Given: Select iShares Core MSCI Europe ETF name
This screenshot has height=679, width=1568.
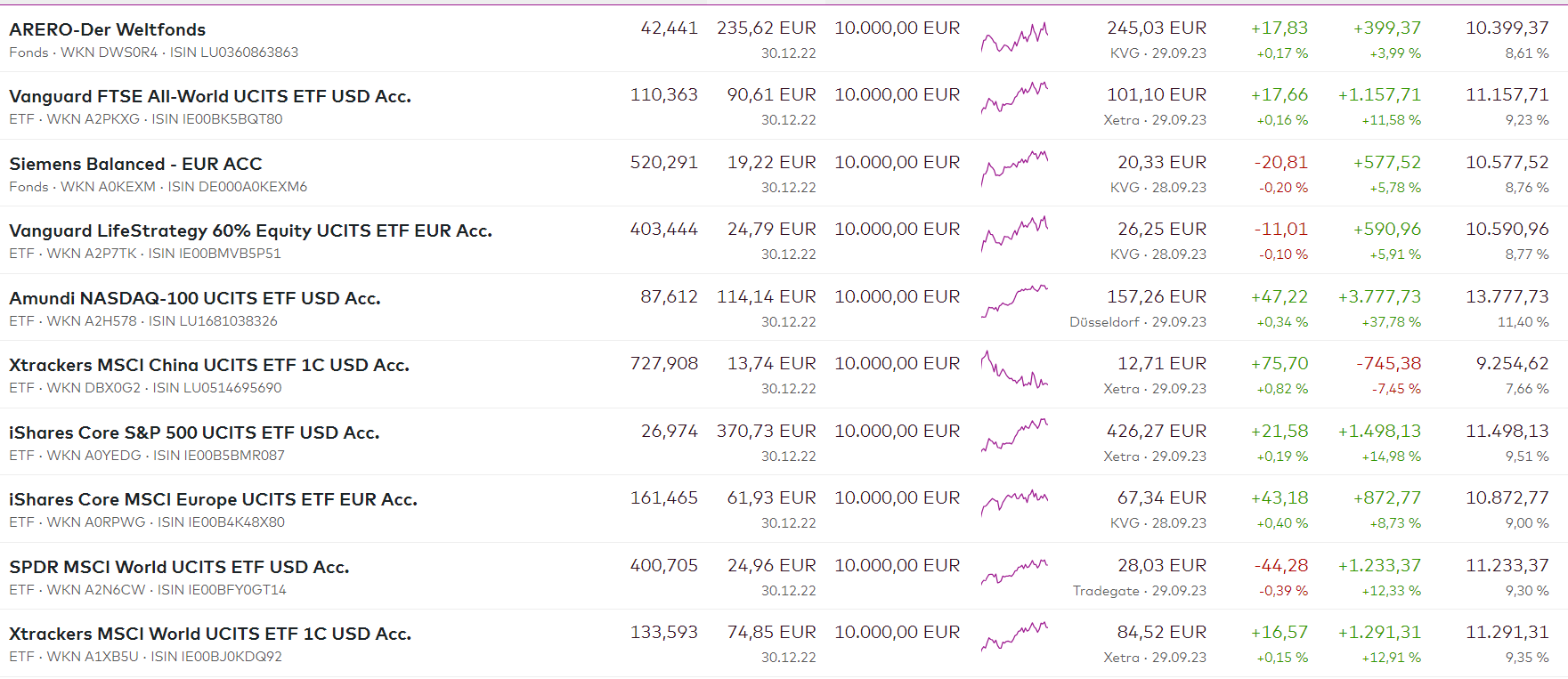Looking at the screenshot, I should click(x=213, y=499).
